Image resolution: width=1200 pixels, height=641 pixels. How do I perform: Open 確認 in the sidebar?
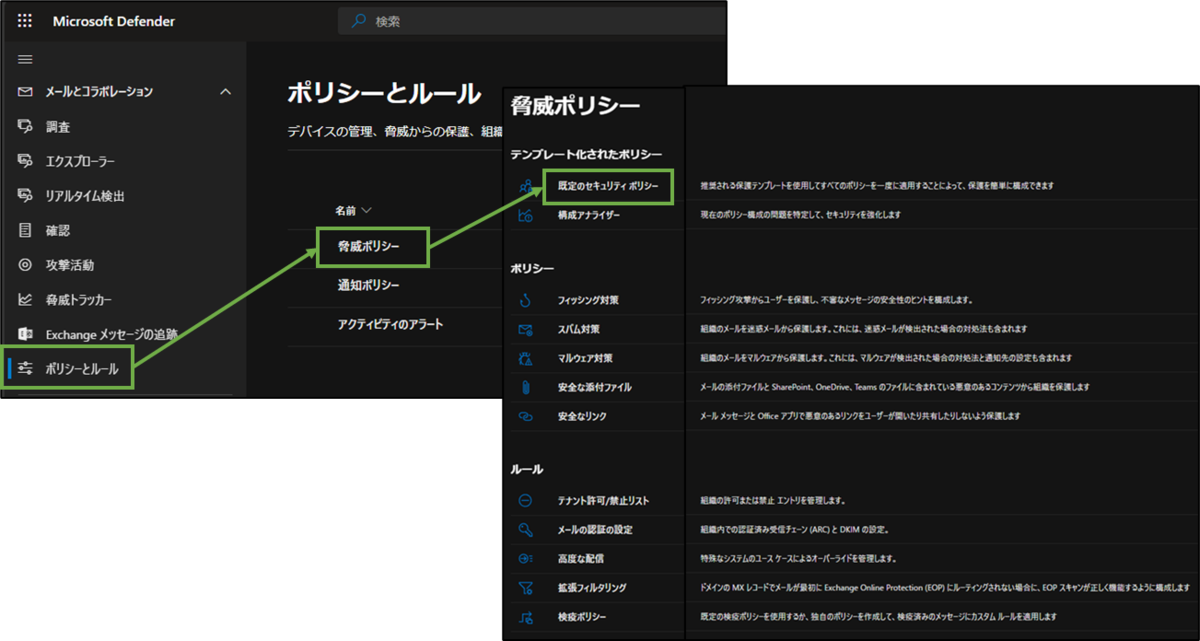tap(58, 230)
